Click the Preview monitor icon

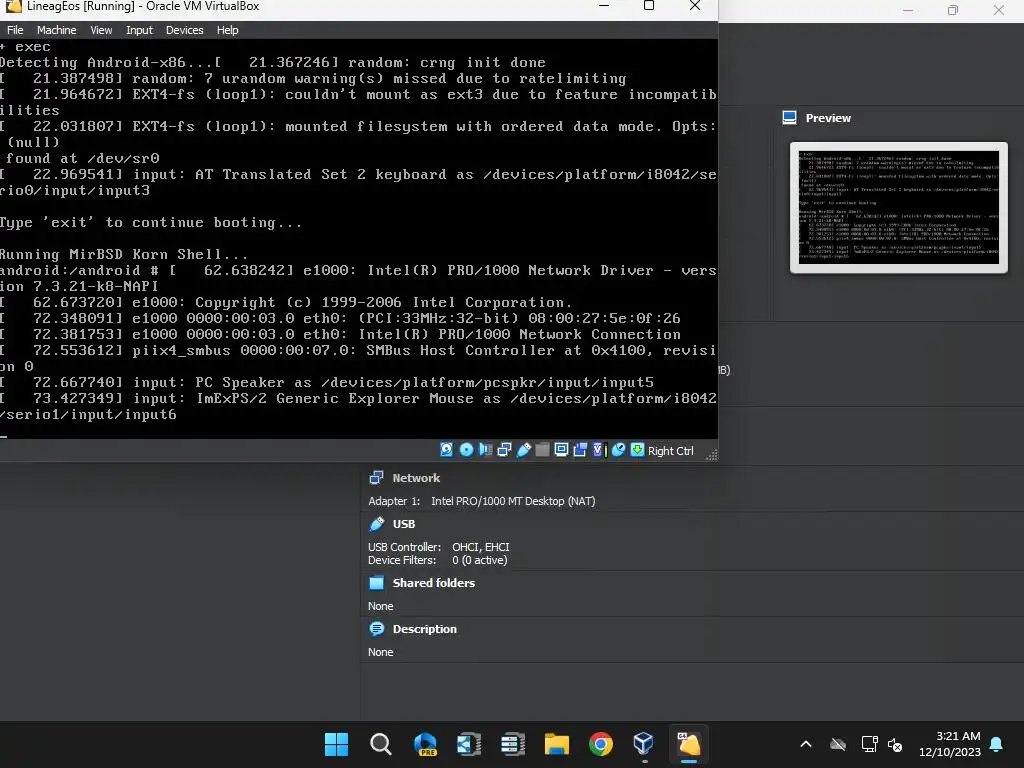pos(790,118)
